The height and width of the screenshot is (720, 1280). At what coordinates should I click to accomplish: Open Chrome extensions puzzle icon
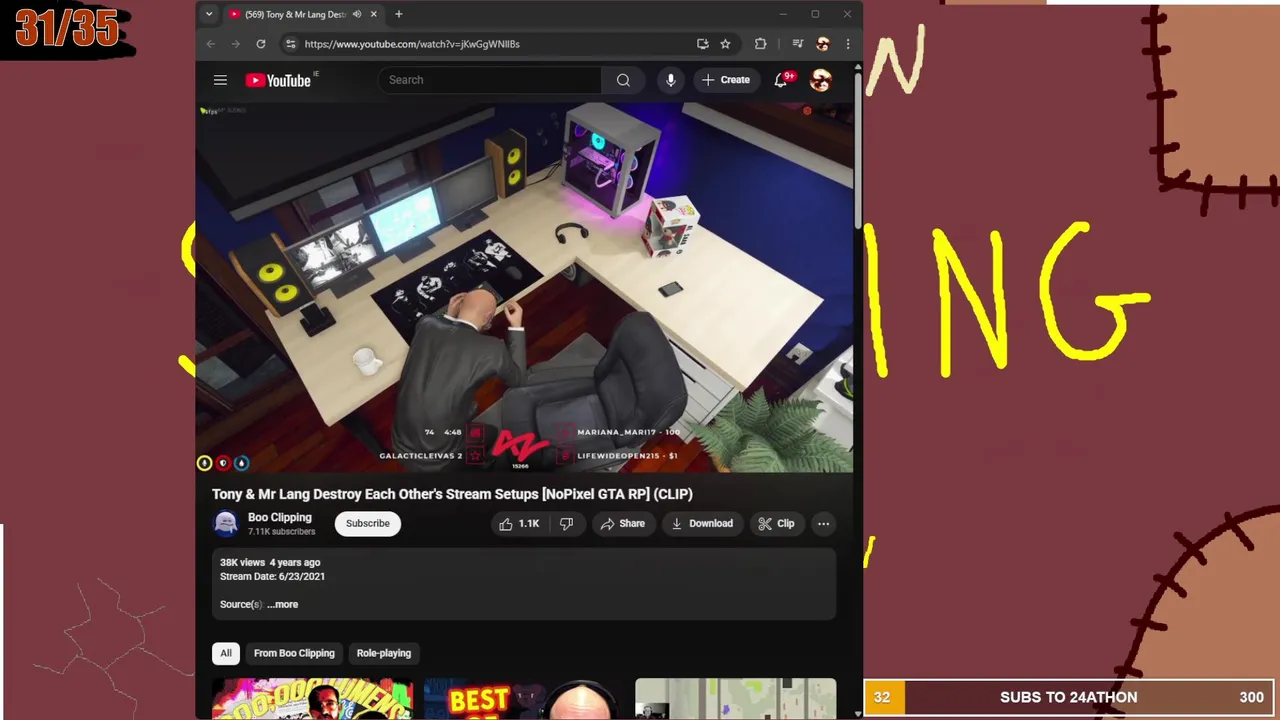[x=760, y=44]
